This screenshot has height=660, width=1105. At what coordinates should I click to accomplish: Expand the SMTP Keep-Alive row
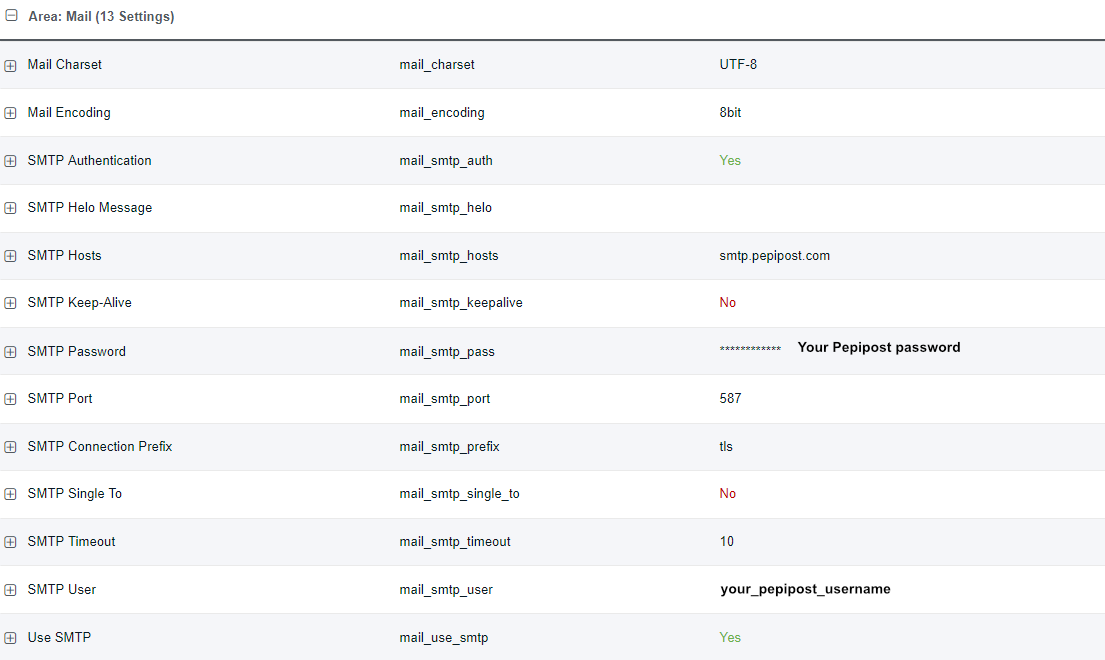click(11, 303)
